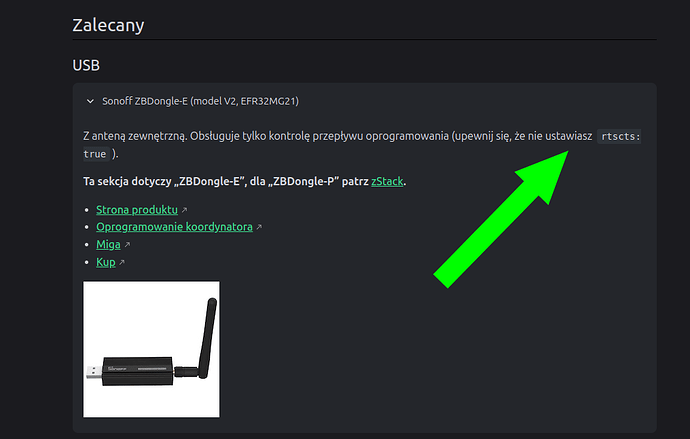Image resolution: width=690 pixels, height=439 pixels.
Task: Click external-link icon next to Strona produktu
Action: [184, 210]
